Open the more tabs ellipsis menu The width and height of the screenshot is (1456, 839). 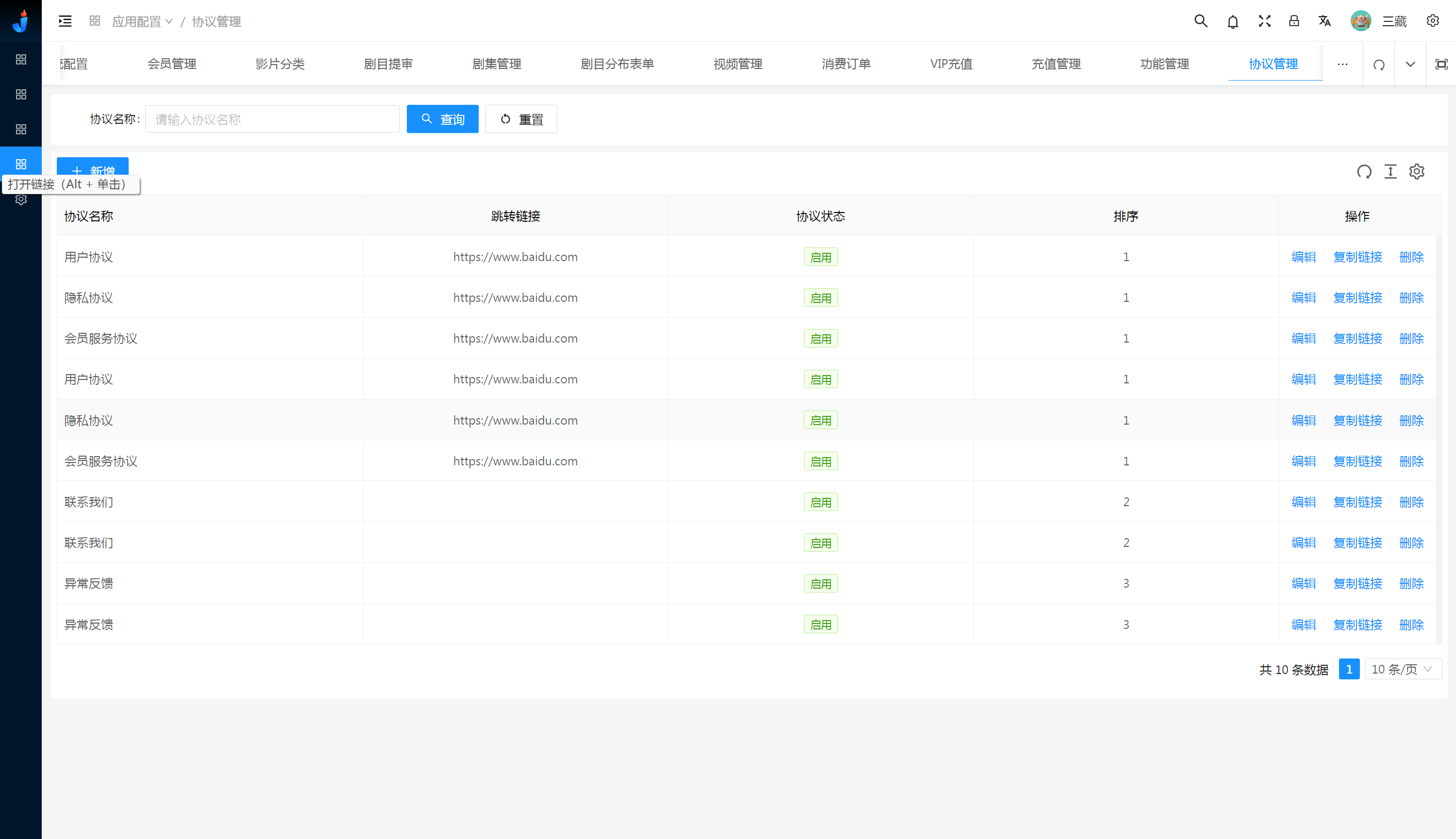1342,64
